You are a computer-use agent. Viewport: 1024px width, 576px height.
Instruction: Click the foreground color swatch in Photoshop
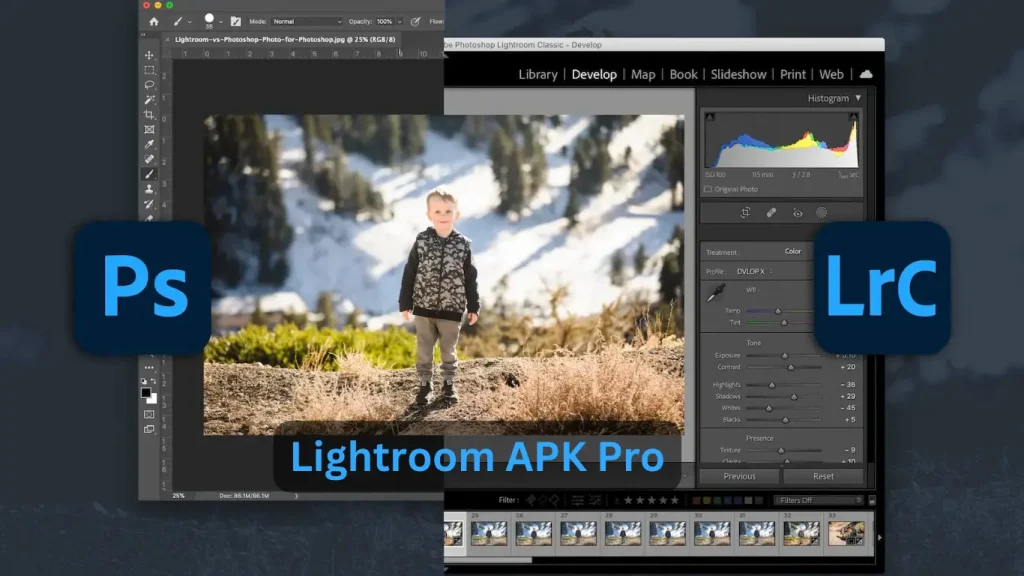[x=146, y=392]
